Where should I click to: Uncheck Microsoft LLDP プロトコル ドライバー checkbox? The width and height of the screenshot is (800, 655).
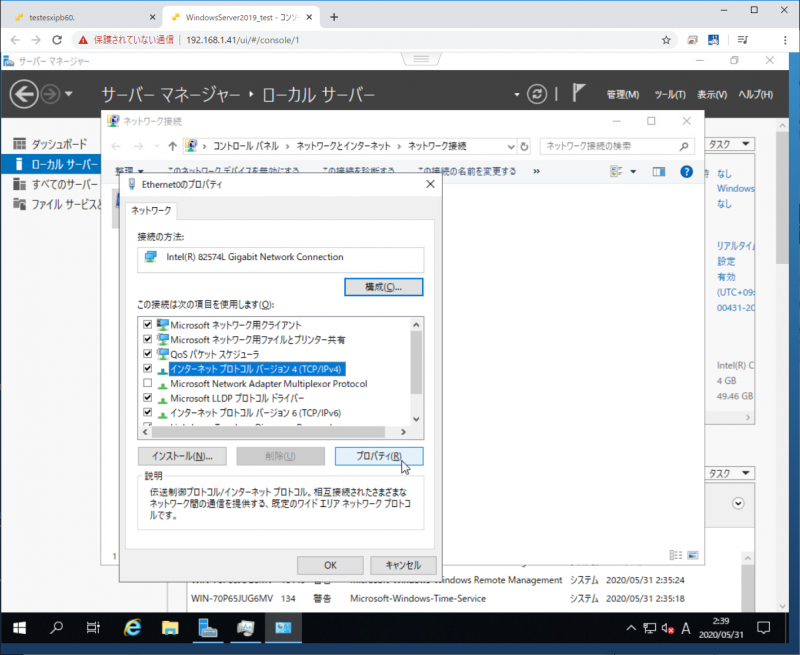(147, 397)
